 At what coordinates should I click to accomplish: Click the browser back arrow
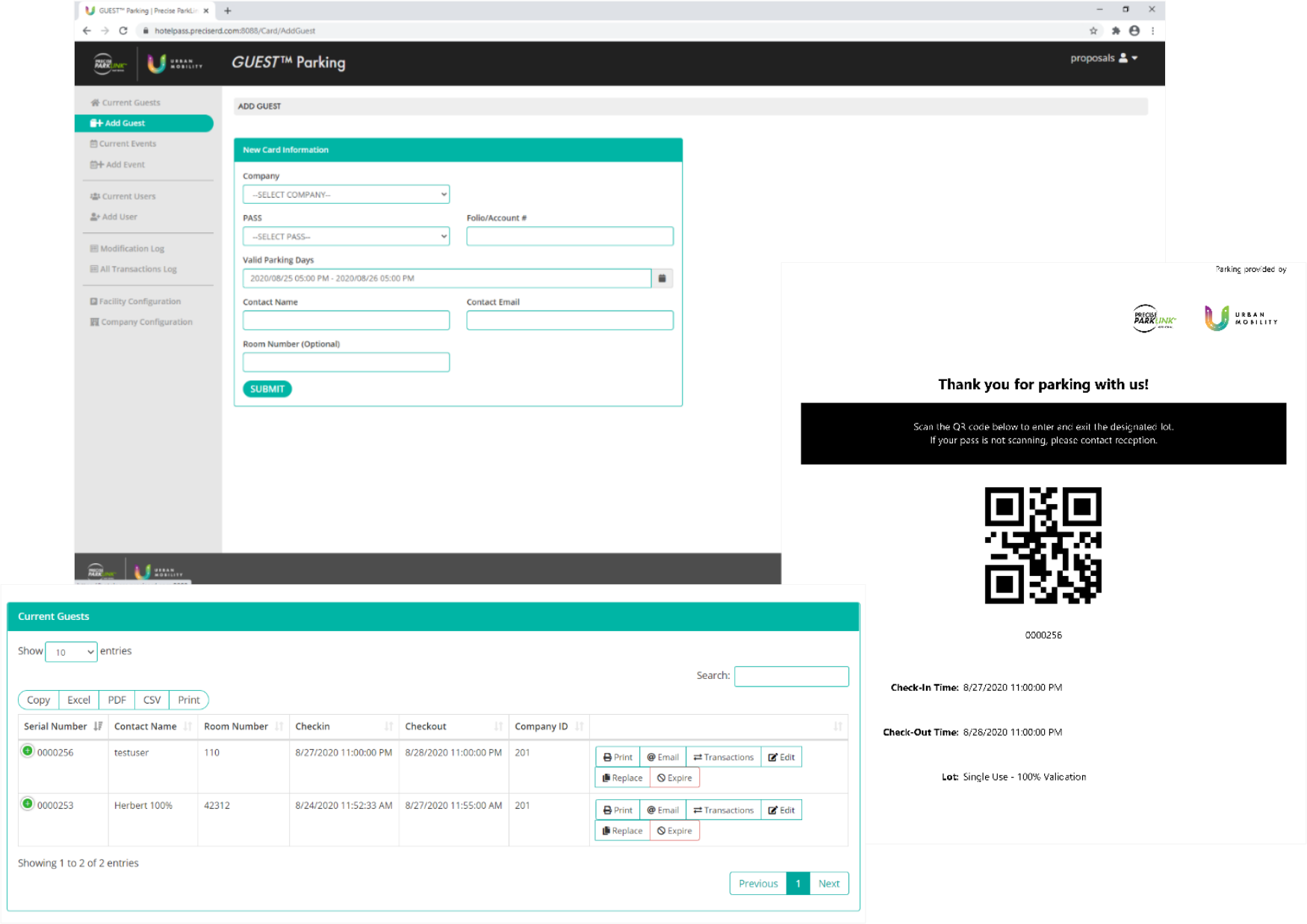click(x=87, y=31)
